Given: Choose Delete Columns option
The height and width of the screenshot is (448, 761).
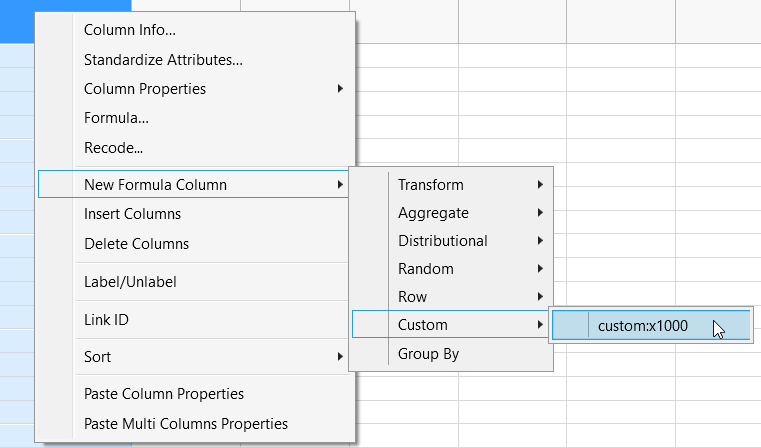Looking at the screenshot, I should pos(136,244).
